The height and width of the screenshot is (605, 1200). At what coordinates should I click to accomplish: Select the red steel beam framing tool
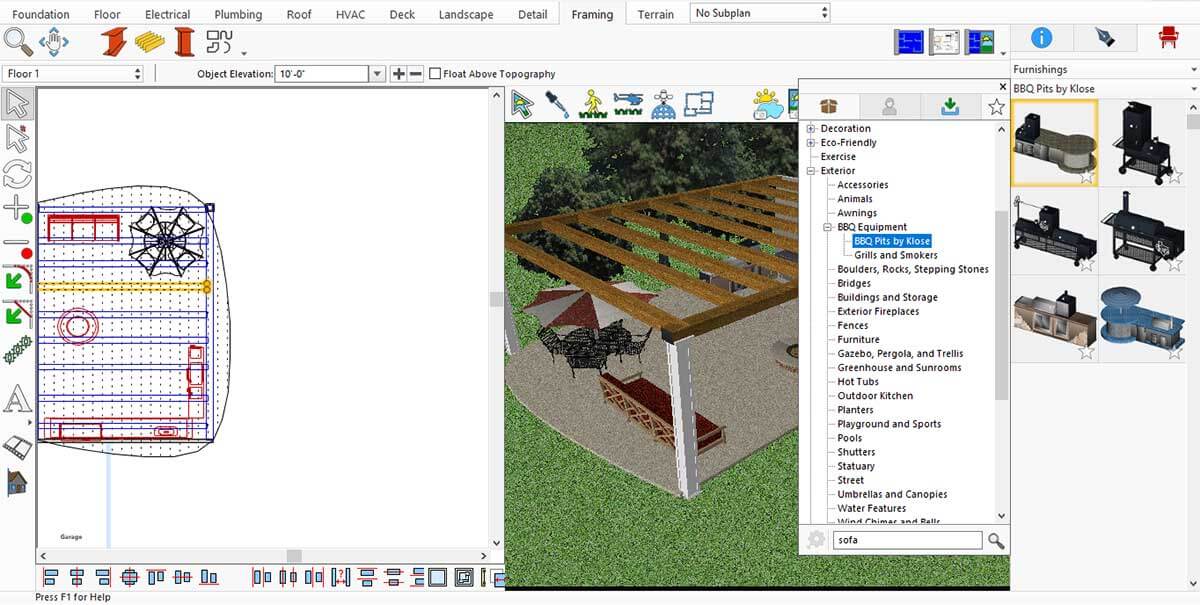[113, 42]
